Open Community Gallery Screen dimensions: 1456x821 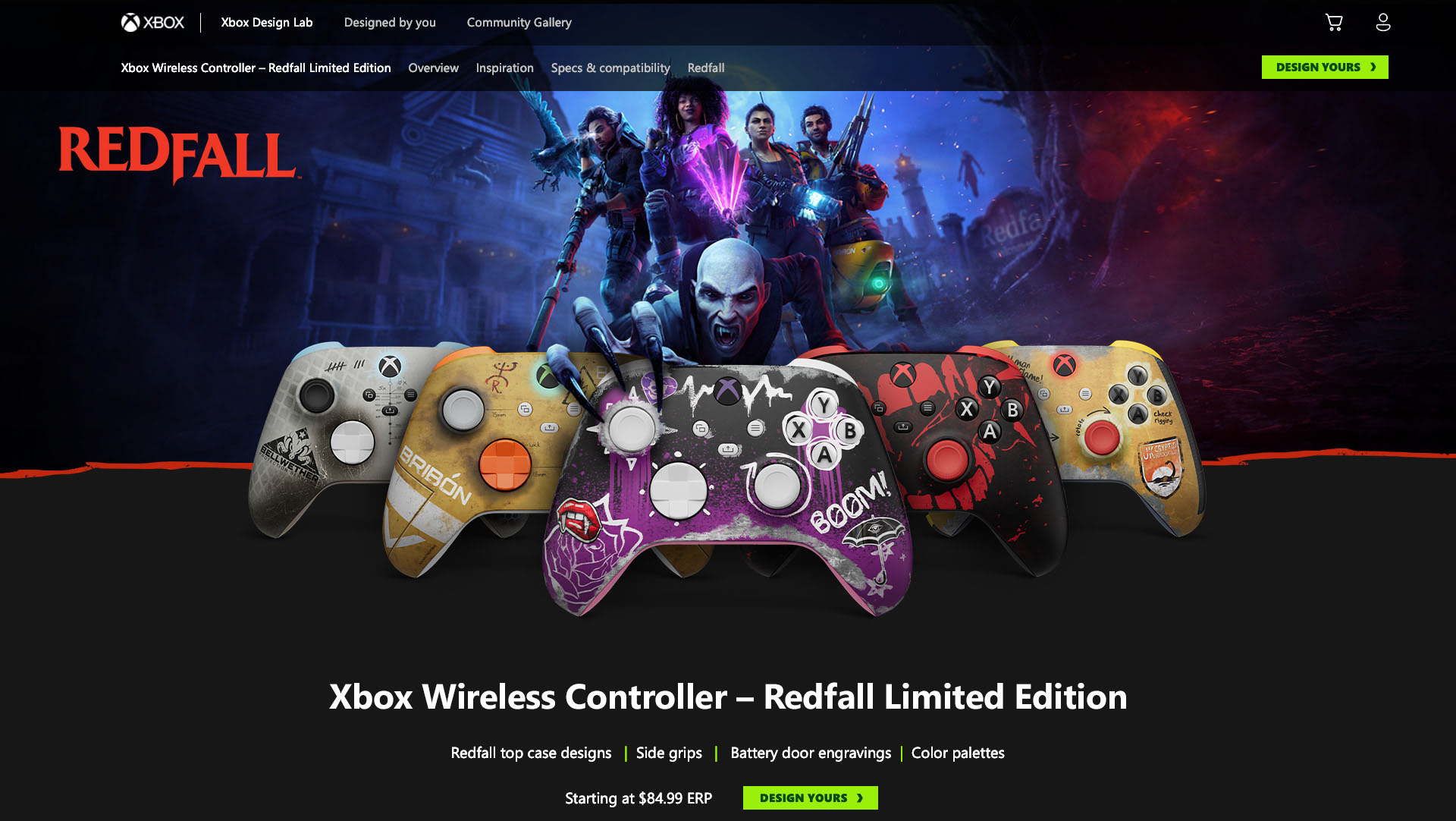pos(519,23)
